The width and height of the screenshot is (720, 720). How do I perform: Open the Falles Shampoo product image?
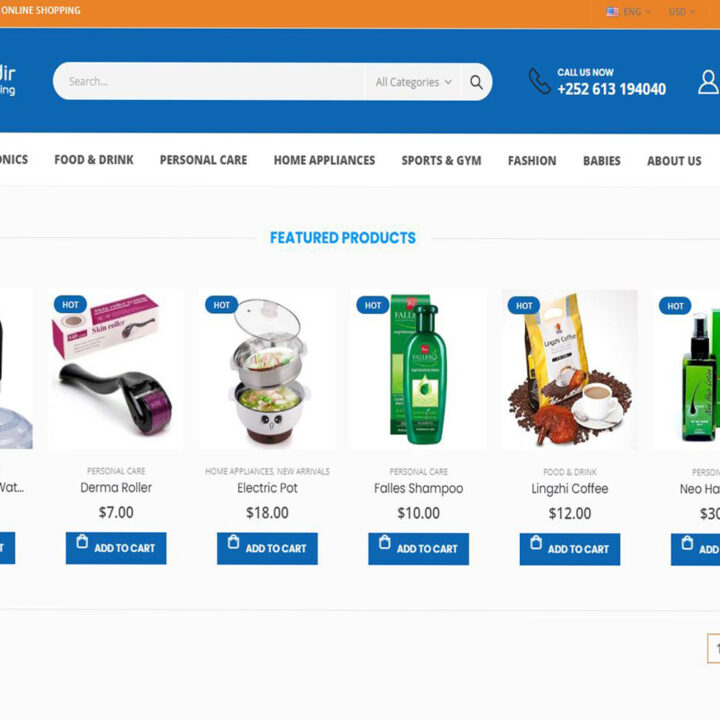click(418, 370)
